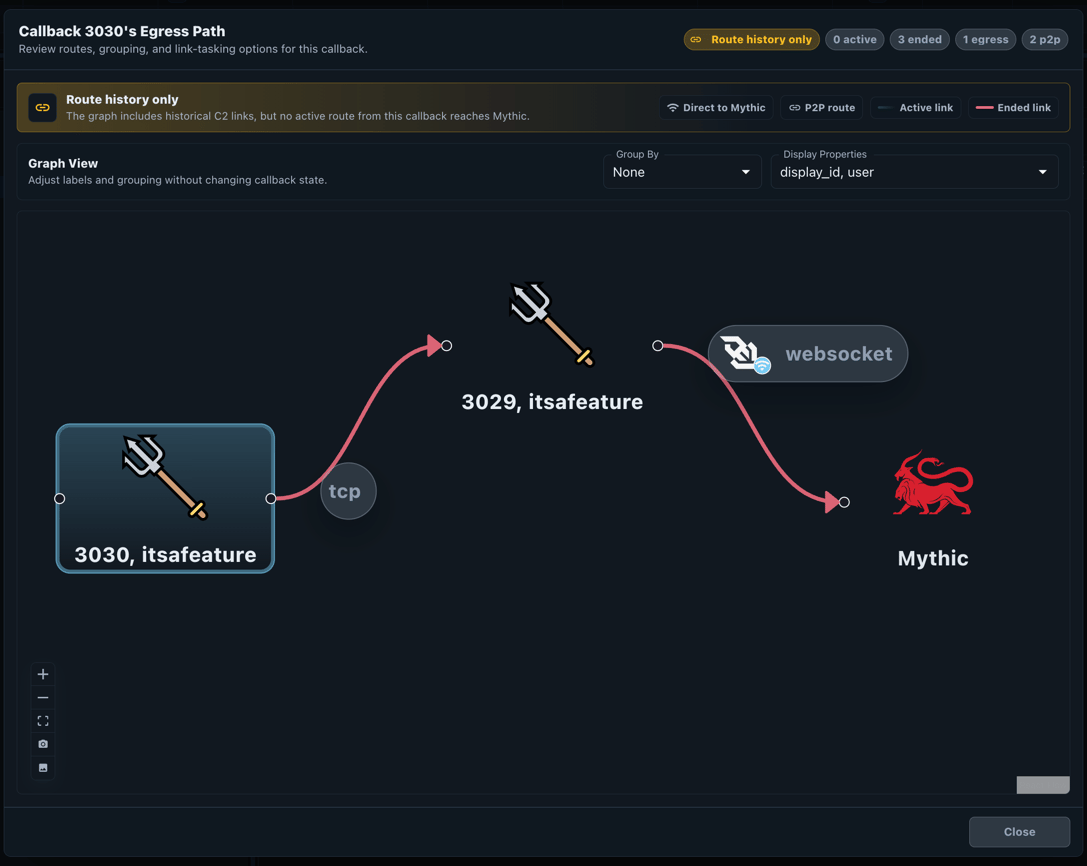Click the Active link legend item
Screen dimensions: 1087x866
coord(915,107)
